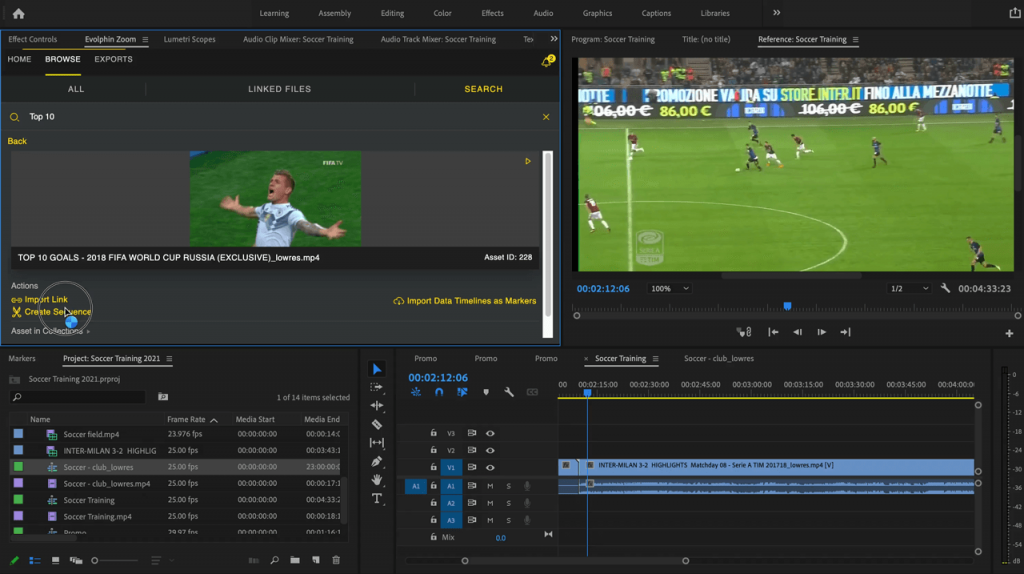Go to In point button

tap(773, 332)
